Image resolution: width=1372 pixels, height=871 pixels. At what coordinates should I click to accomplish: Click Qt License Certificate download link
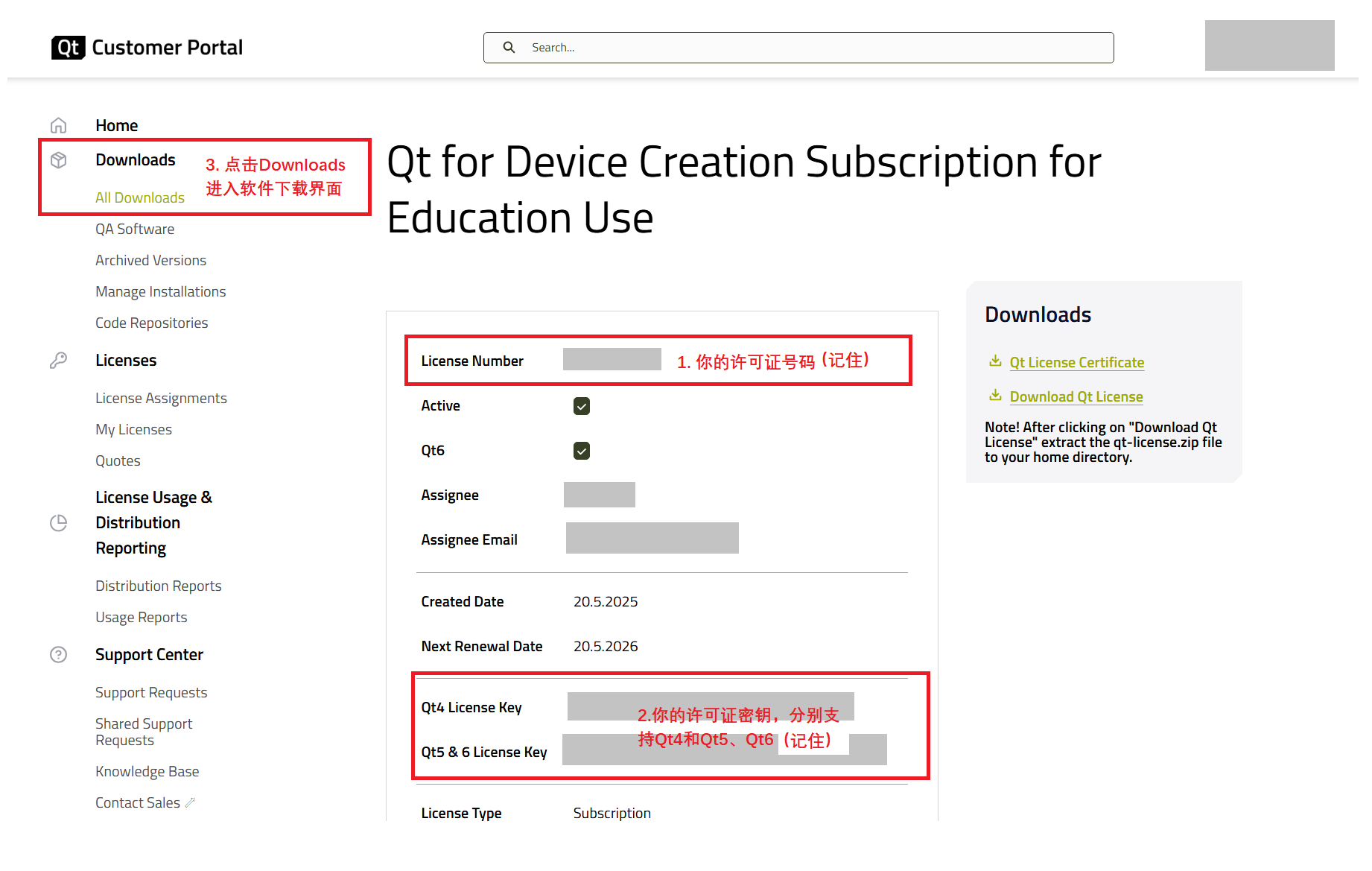click(1076, 363)
